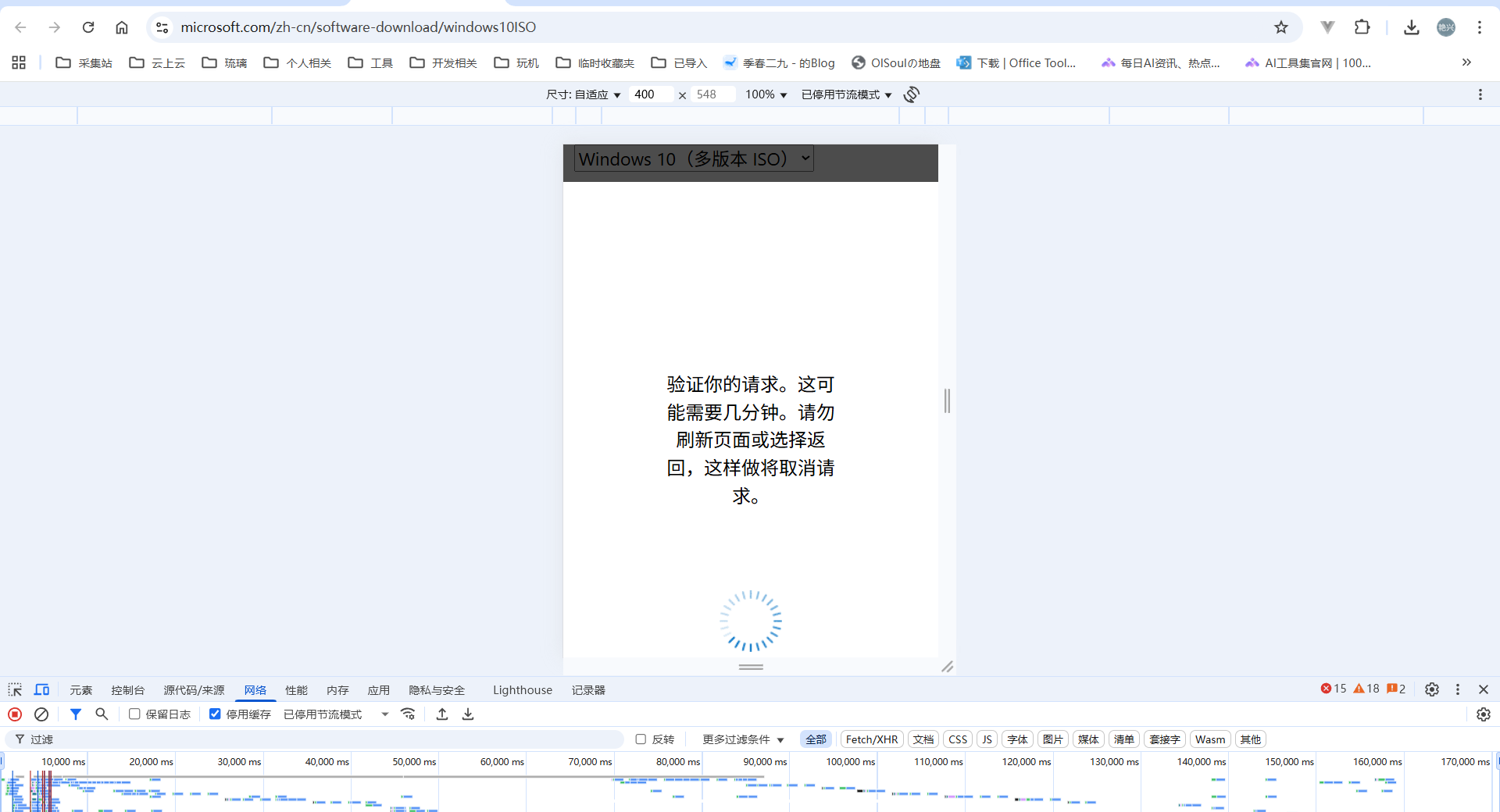The image size is (1500, 812).
Task: Uncheck the 停用缓存 checkbox
Action: pos(215,714)
